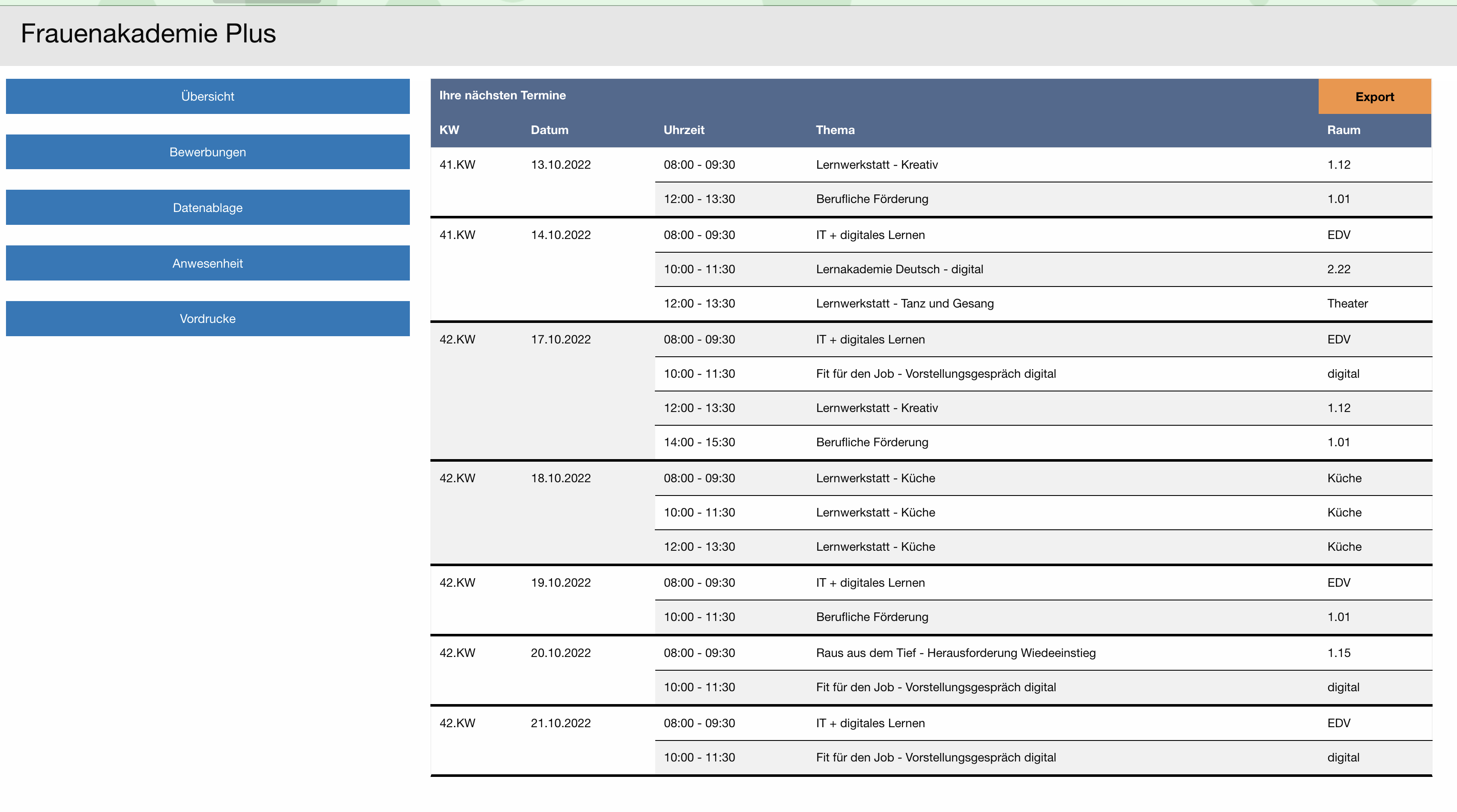Image resolution: width=1457 pixels, height=812 pixels.
Task: Click 'Lernwerkstatt - Kreativ' on 13.10.2022
Action: click(877, 164)
